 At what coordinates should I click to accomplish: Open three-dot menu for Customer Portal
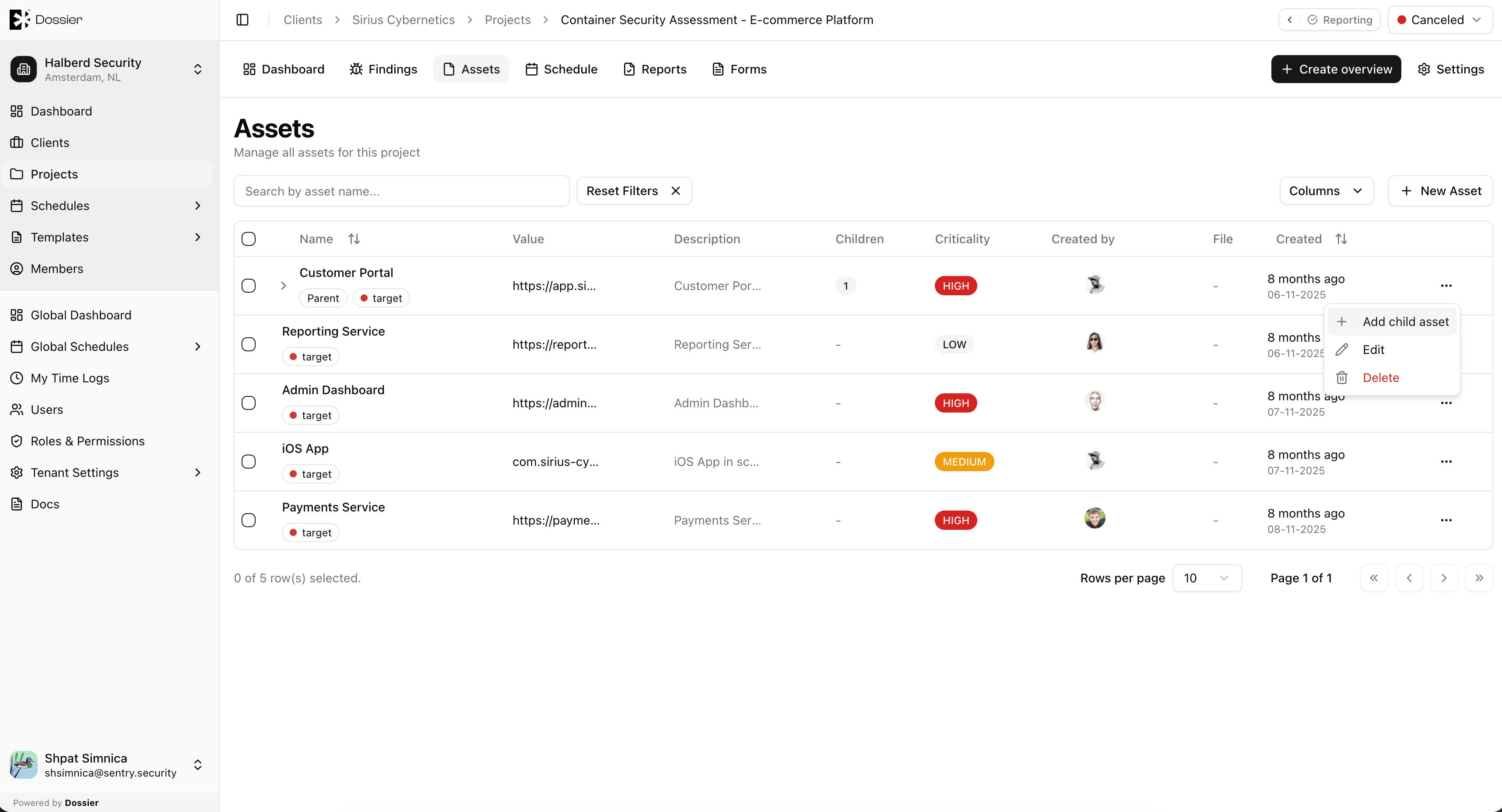(1446, 286)
